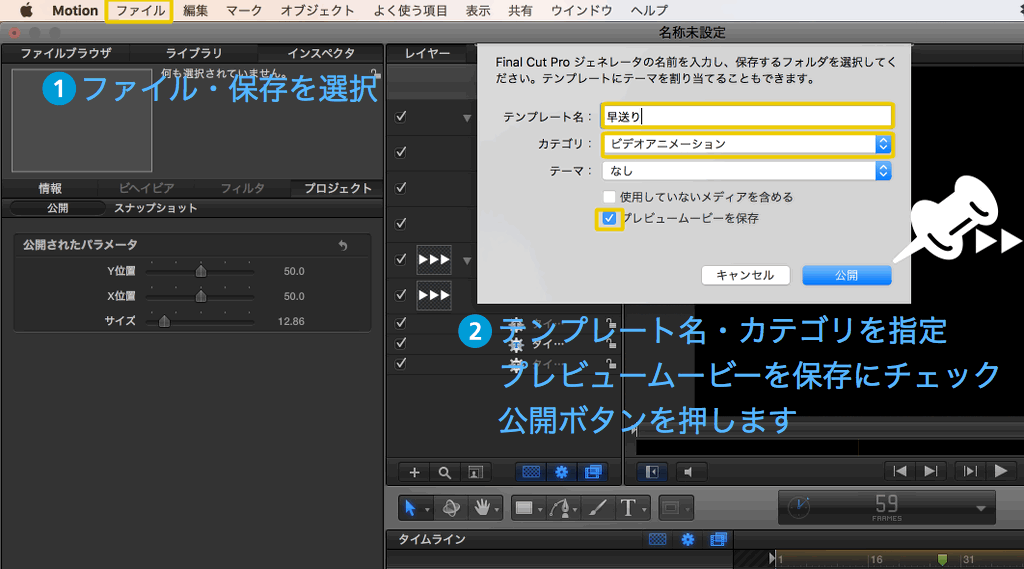Jump to project start
Viewport: 1024px width, 569px height.
[x=900, y=471]
